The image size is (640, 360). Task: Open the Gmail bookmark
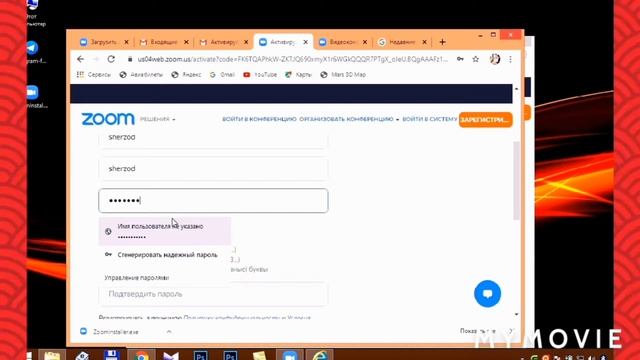point(222,75)
